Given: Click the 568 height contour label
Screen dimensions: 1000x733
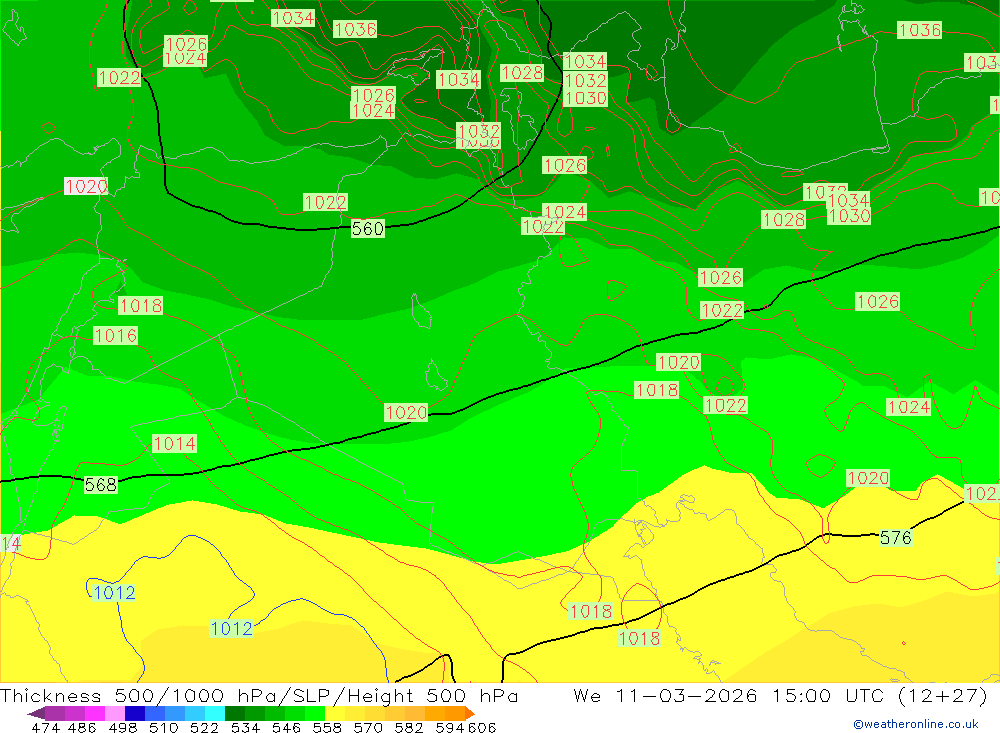Looking at the screenshot, I should point(101,485).
